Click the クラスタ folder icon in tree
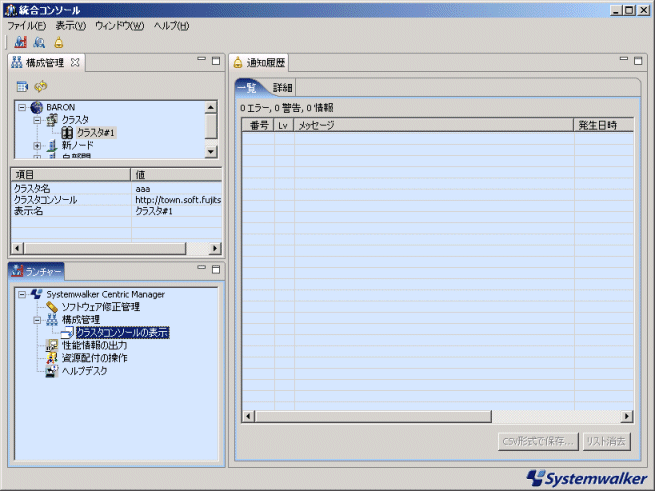Image resolution: width=655 pixels, height=491 pixels. point(52,120)
